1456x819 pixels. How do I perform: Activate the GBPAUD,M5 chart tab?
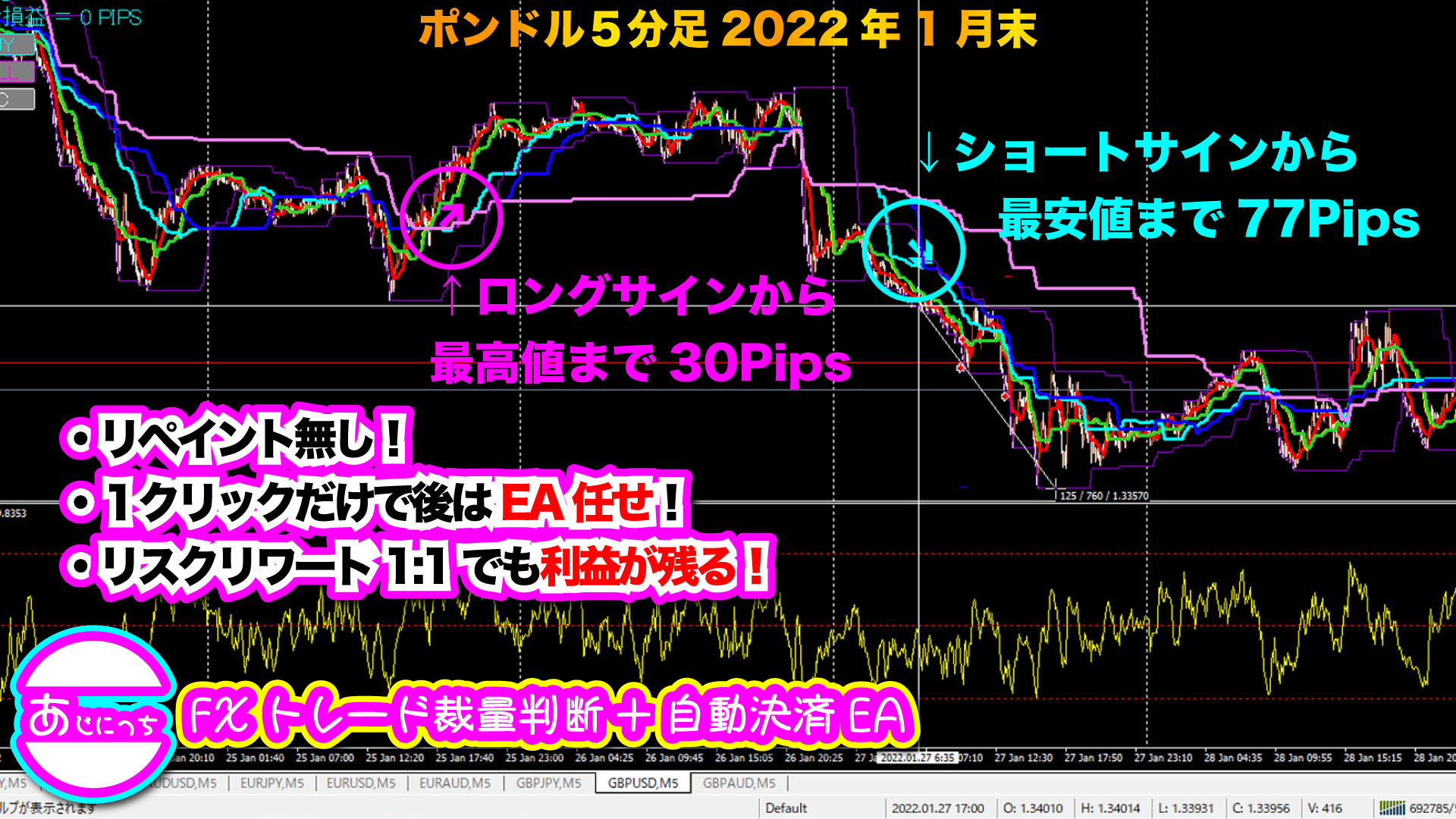tap(739, 783)
